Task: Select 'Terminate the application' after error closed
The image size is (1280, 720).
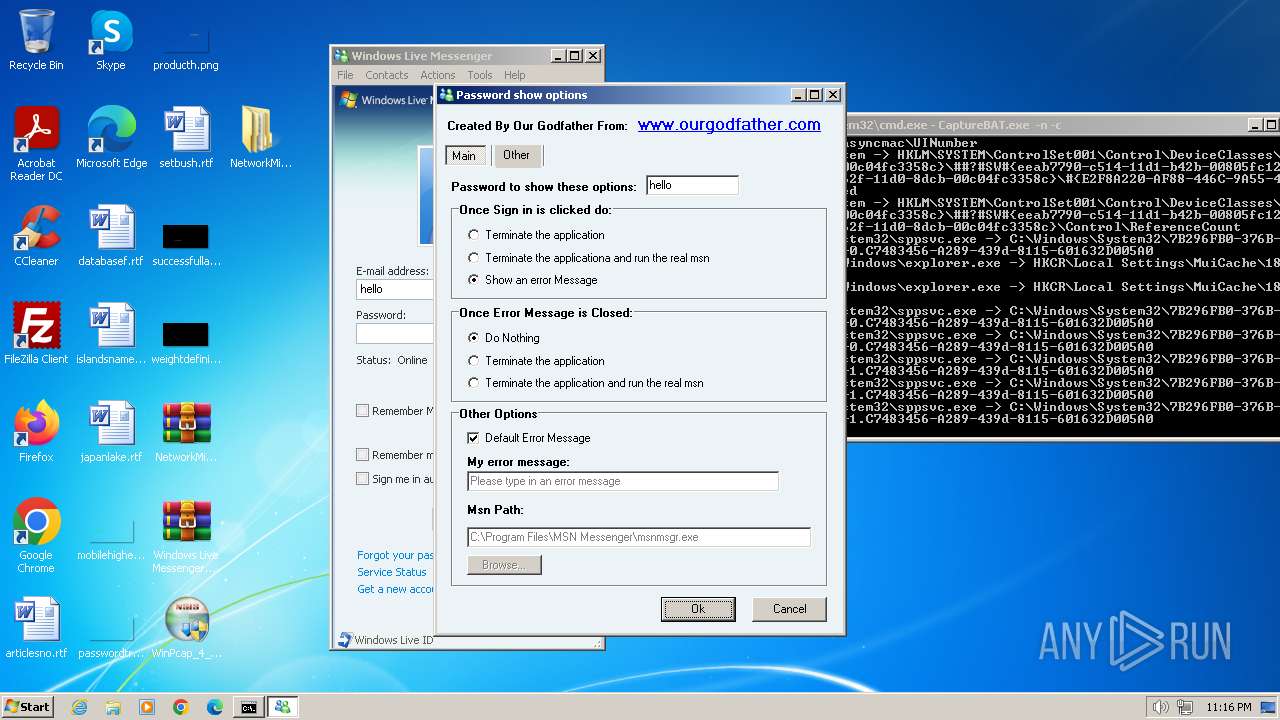Action: pyautogui.click(x=474, y=361)
